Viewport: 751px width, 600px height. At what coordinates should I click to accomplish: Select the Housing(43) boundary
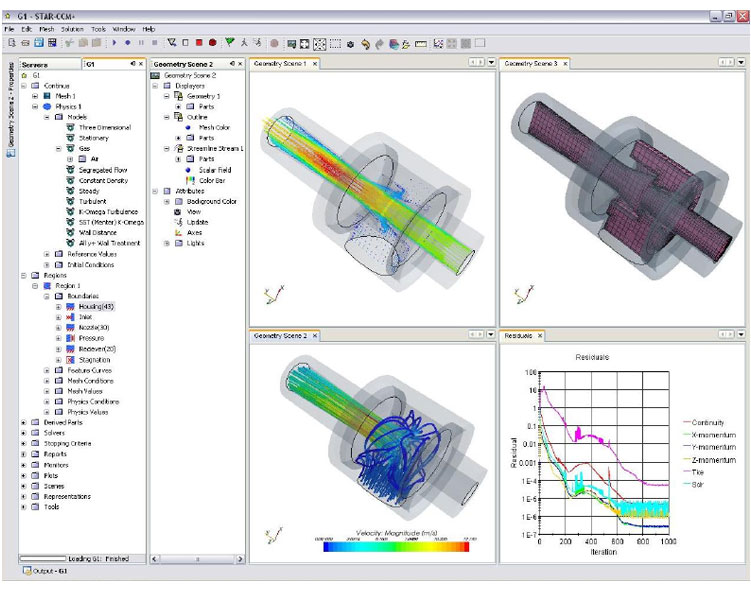[x=96, y=307]
